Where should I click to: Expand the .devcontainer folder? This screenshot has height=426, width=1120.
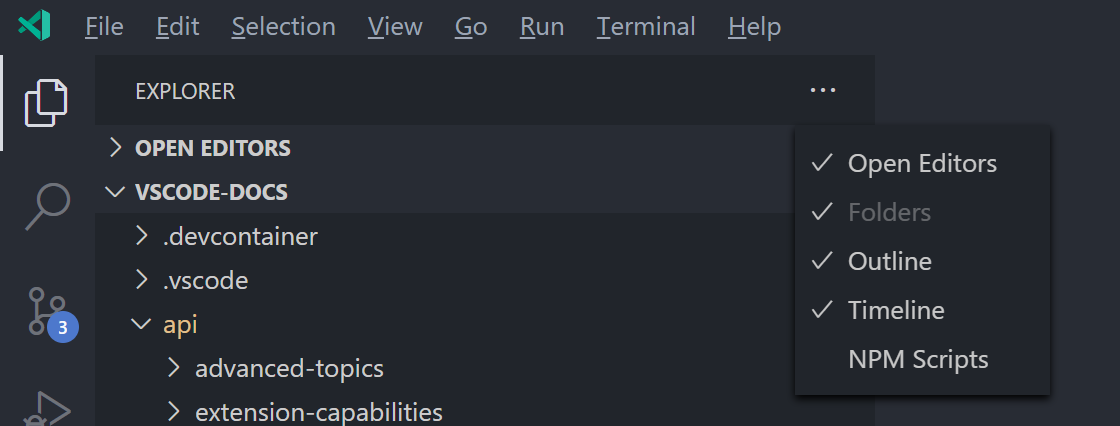[x=240, y=237]
